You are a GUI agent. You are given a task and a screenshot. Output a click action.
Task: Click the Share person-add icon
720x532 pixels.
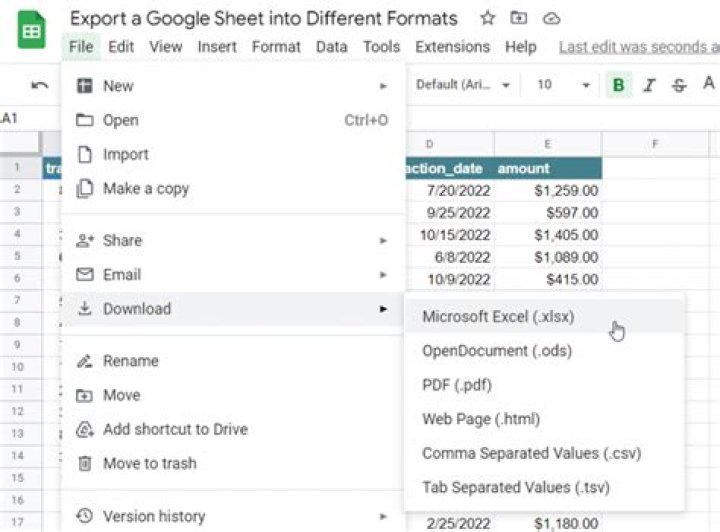coord(84,241)
